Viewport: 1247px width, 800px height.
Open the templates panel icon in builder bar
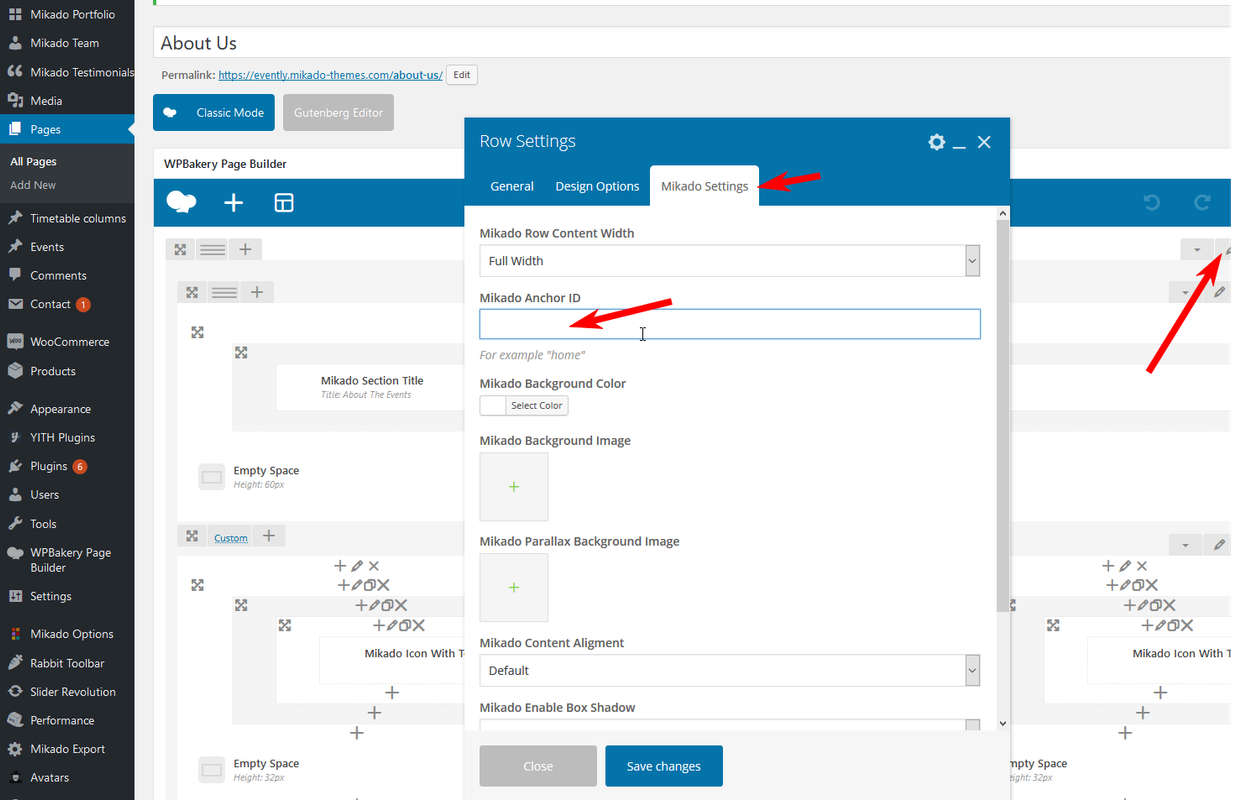click(x=284, y=203)
